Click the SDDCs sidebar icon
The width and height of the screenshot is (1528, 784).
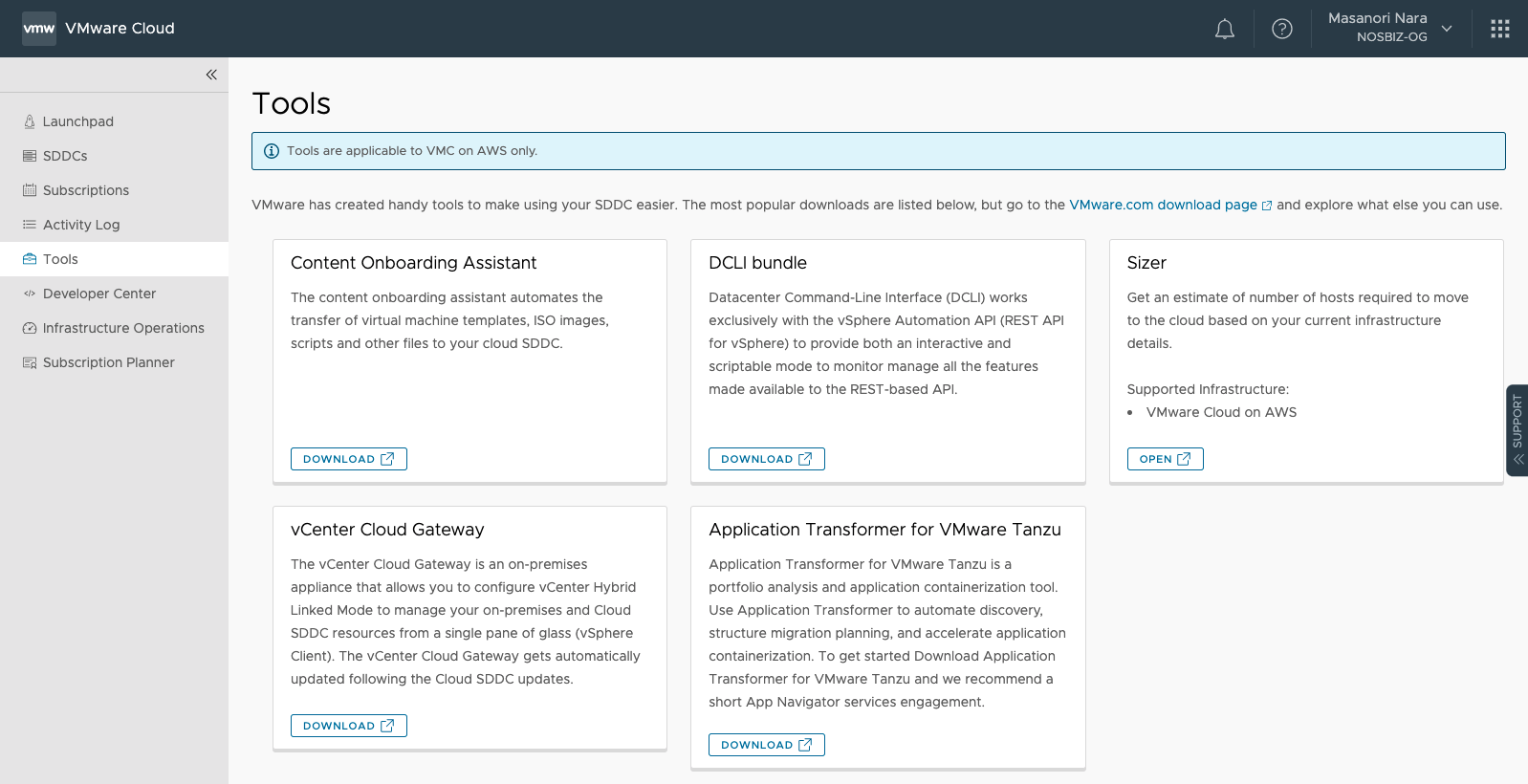point(30,156)
